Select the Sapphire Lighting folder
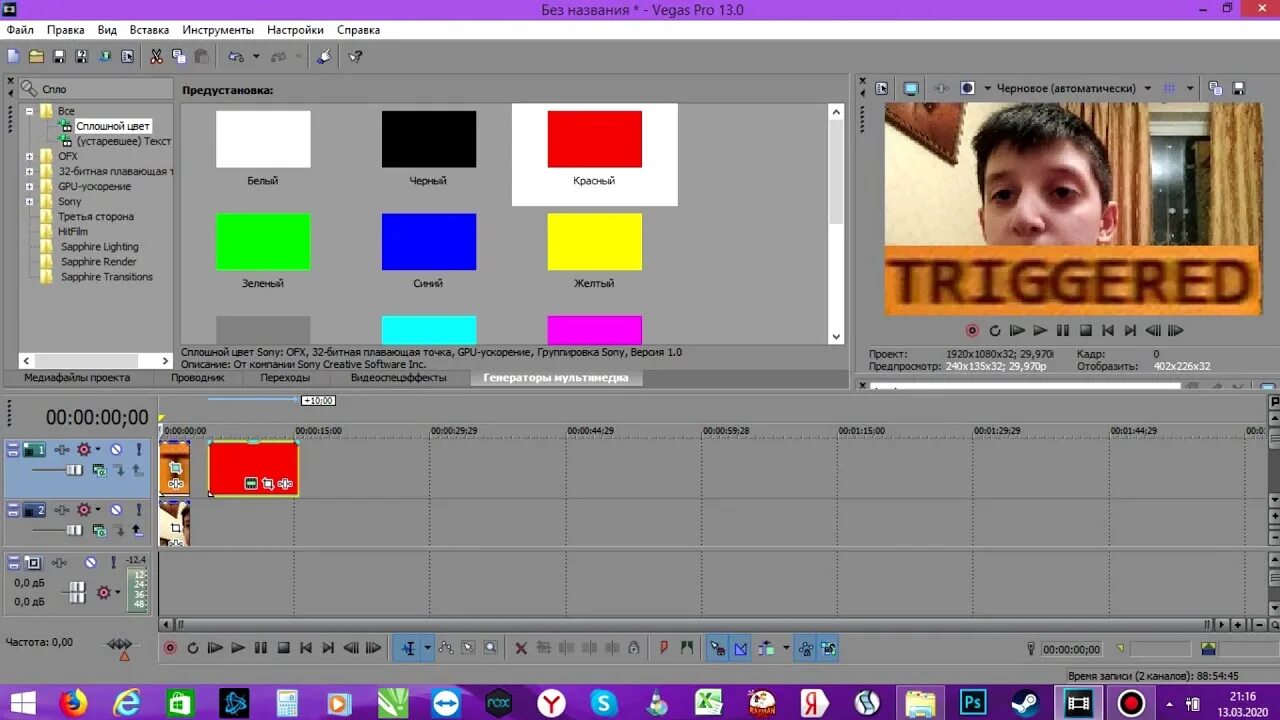 coord(98,247)
